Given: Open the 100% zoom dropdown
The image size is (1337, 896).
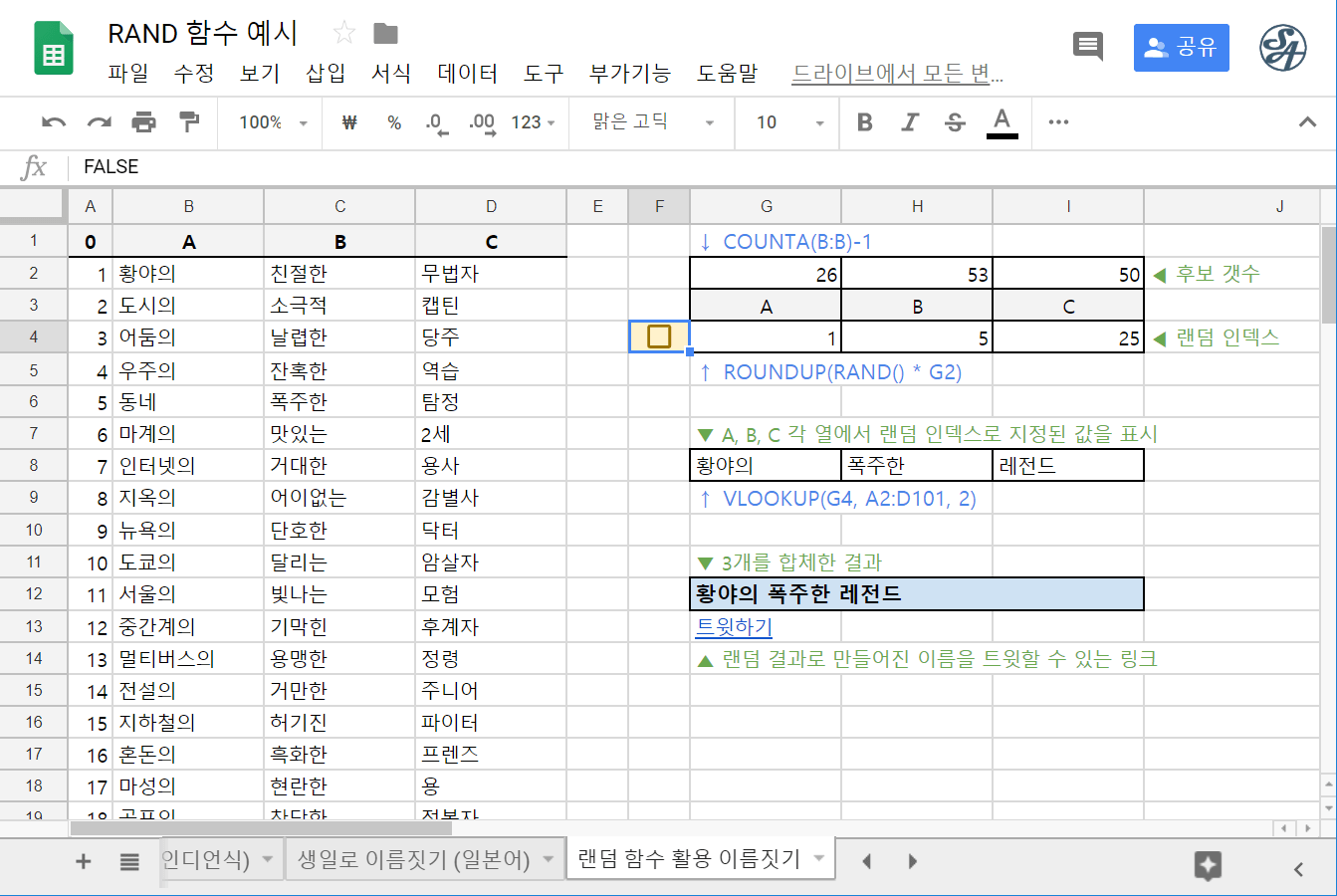Looking at the screenshot, I should click(273, 122).
